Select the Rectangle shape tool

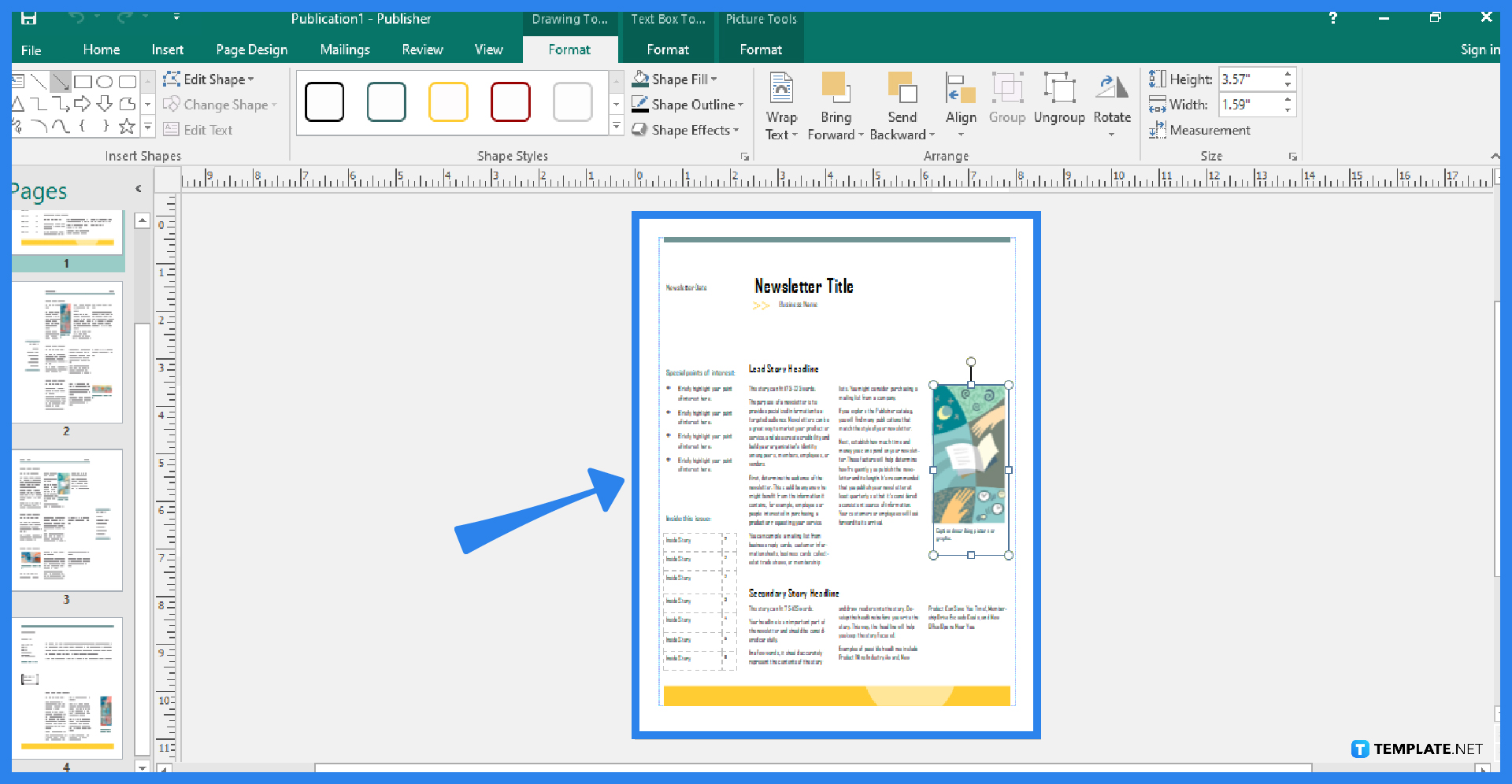click(83, 82)
